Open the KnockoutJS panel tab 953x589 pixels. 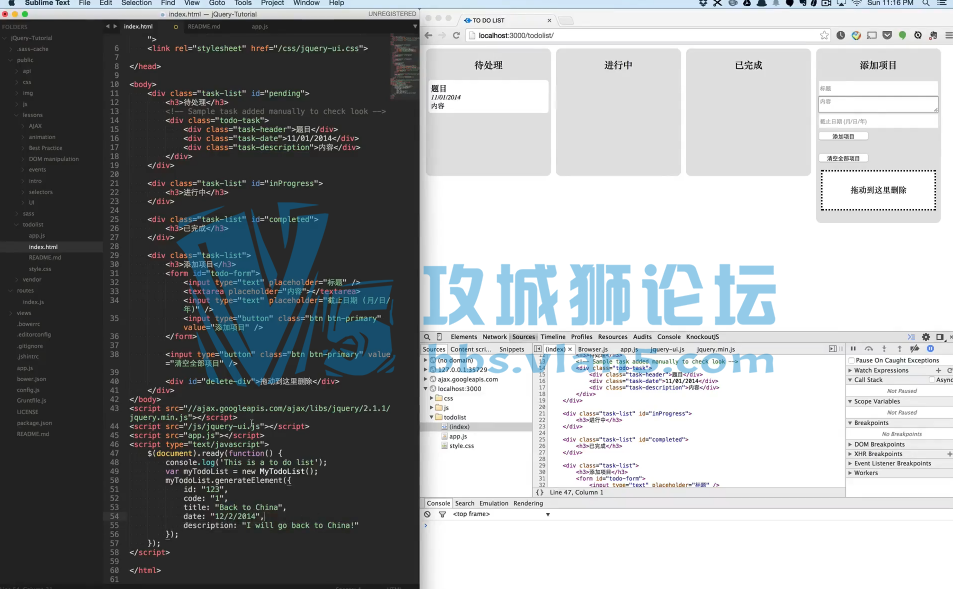(703, 337)
